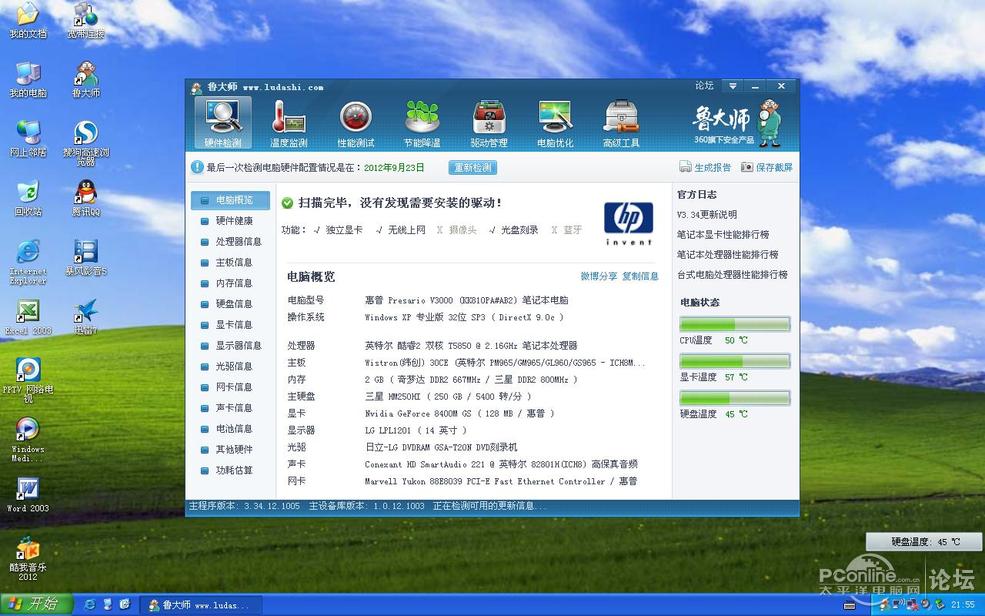Select 电脑概览 in sidebar
The width and height of the screenshot is (985, 616).
click(x=231, y=200)
